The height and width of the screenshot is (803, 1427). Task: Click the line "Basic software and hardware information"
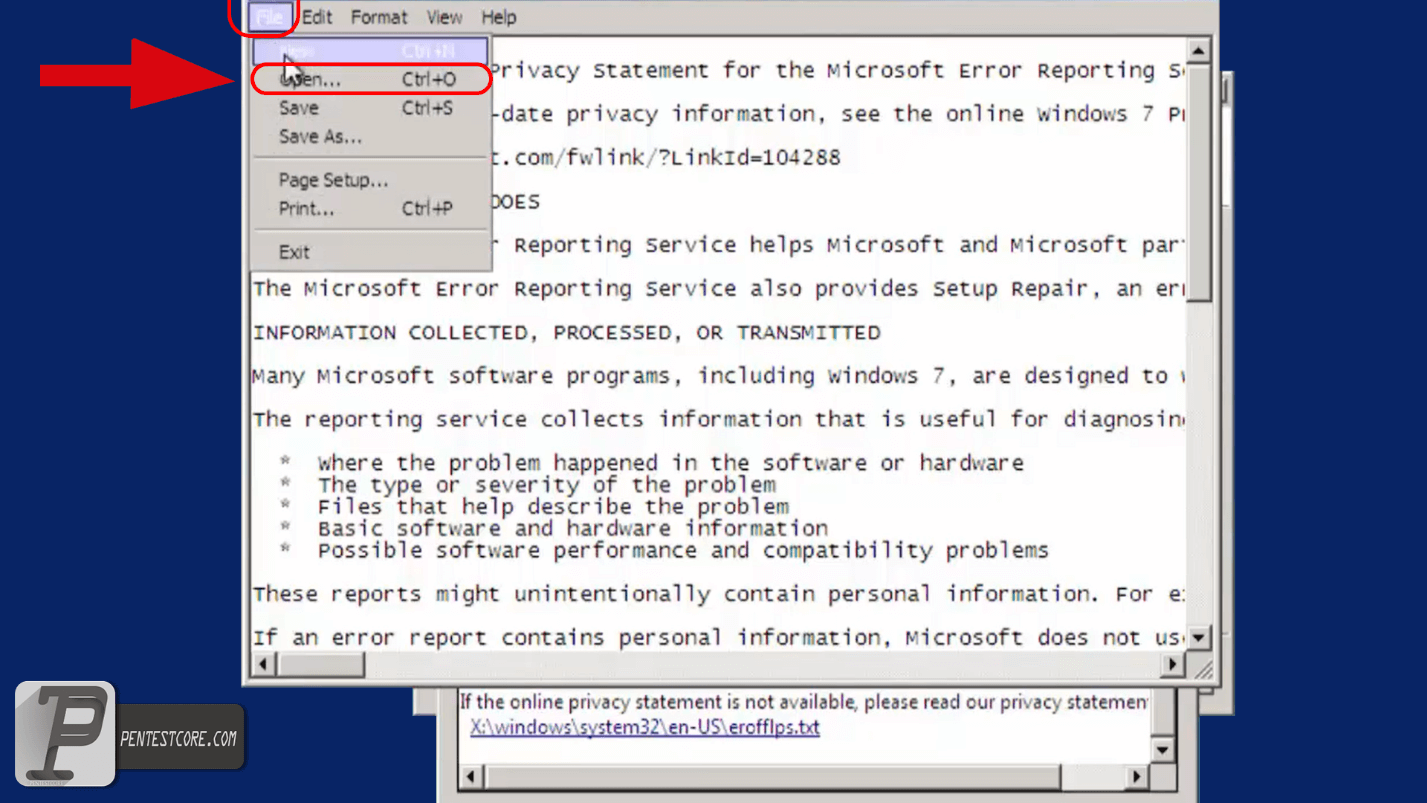pos(572,528)
